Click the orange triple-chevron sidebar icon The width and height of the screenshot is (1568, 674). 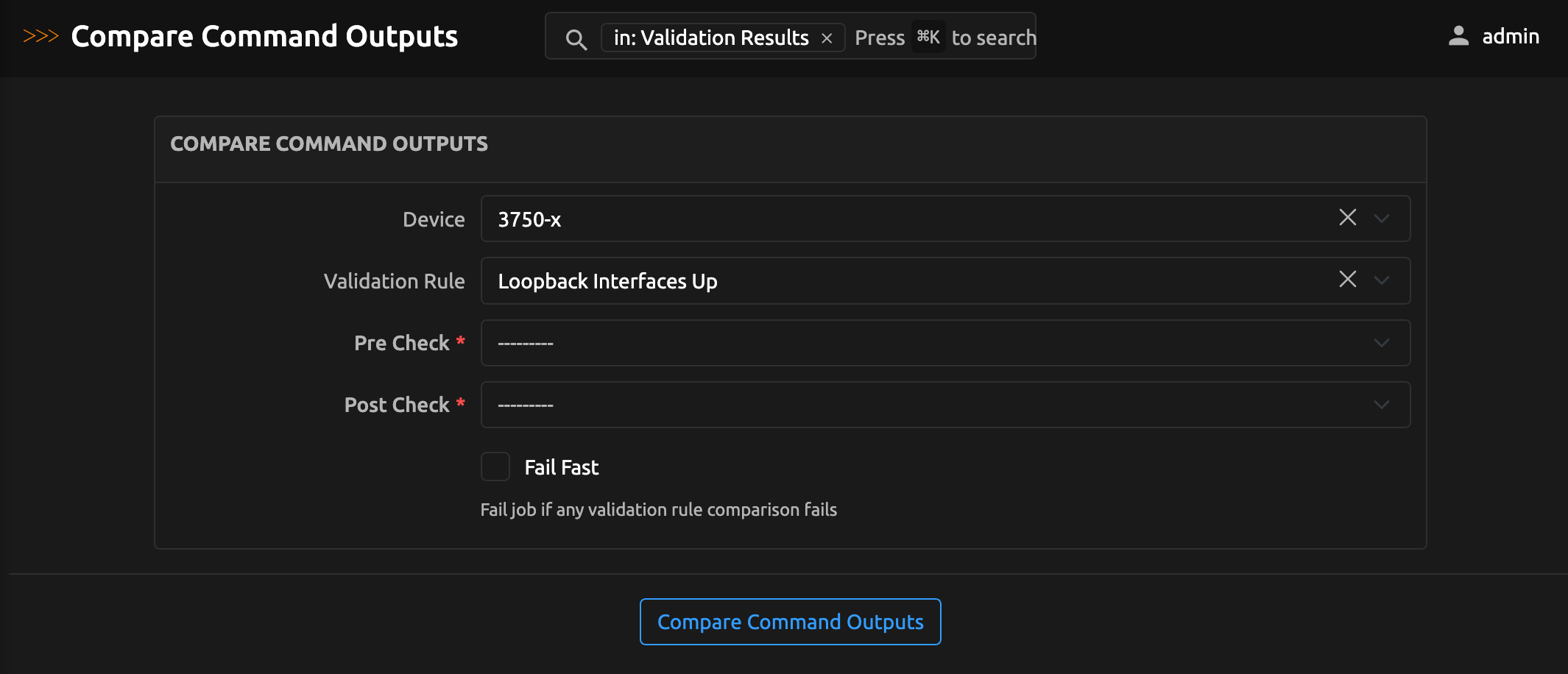[x=40, y=36]
